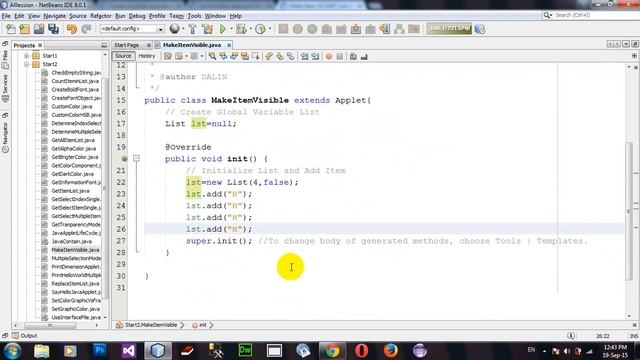Screen dimensions: 640x360
Task: Select CustomColor.java in project tree
Action: coord(71,106)
